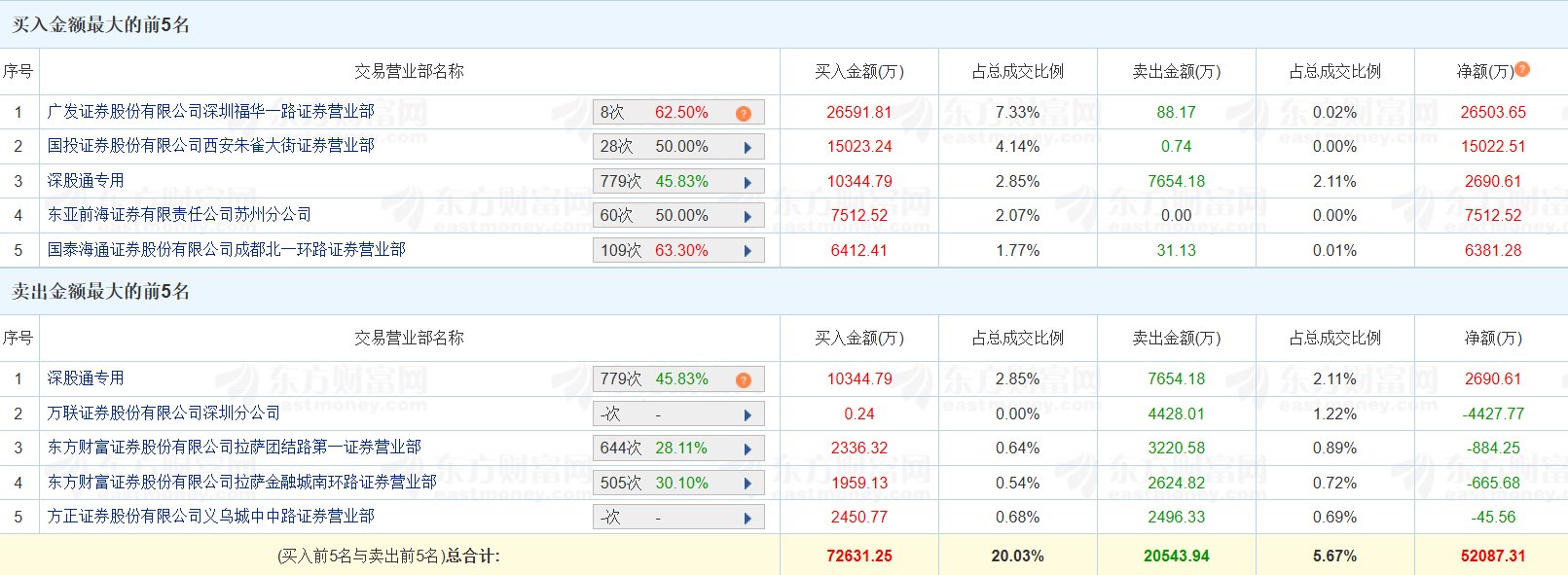The width and height of the screenshot is (1568, 575).
Task: Open 万联证券深圳分公司 link
Action: click(x=164, y=413)
